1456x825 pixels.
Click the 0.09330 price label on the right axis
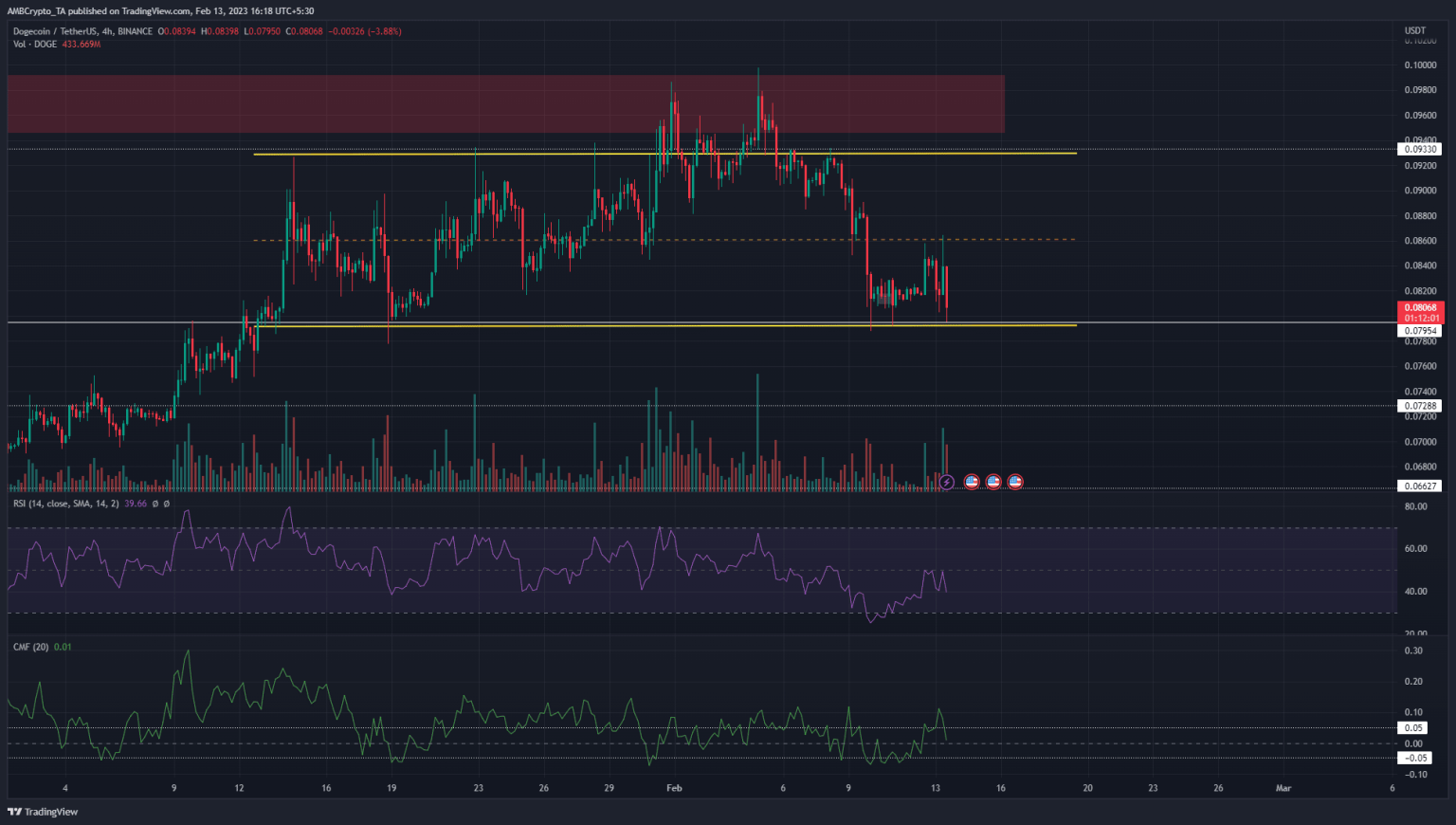click(x=1419, y=149)
